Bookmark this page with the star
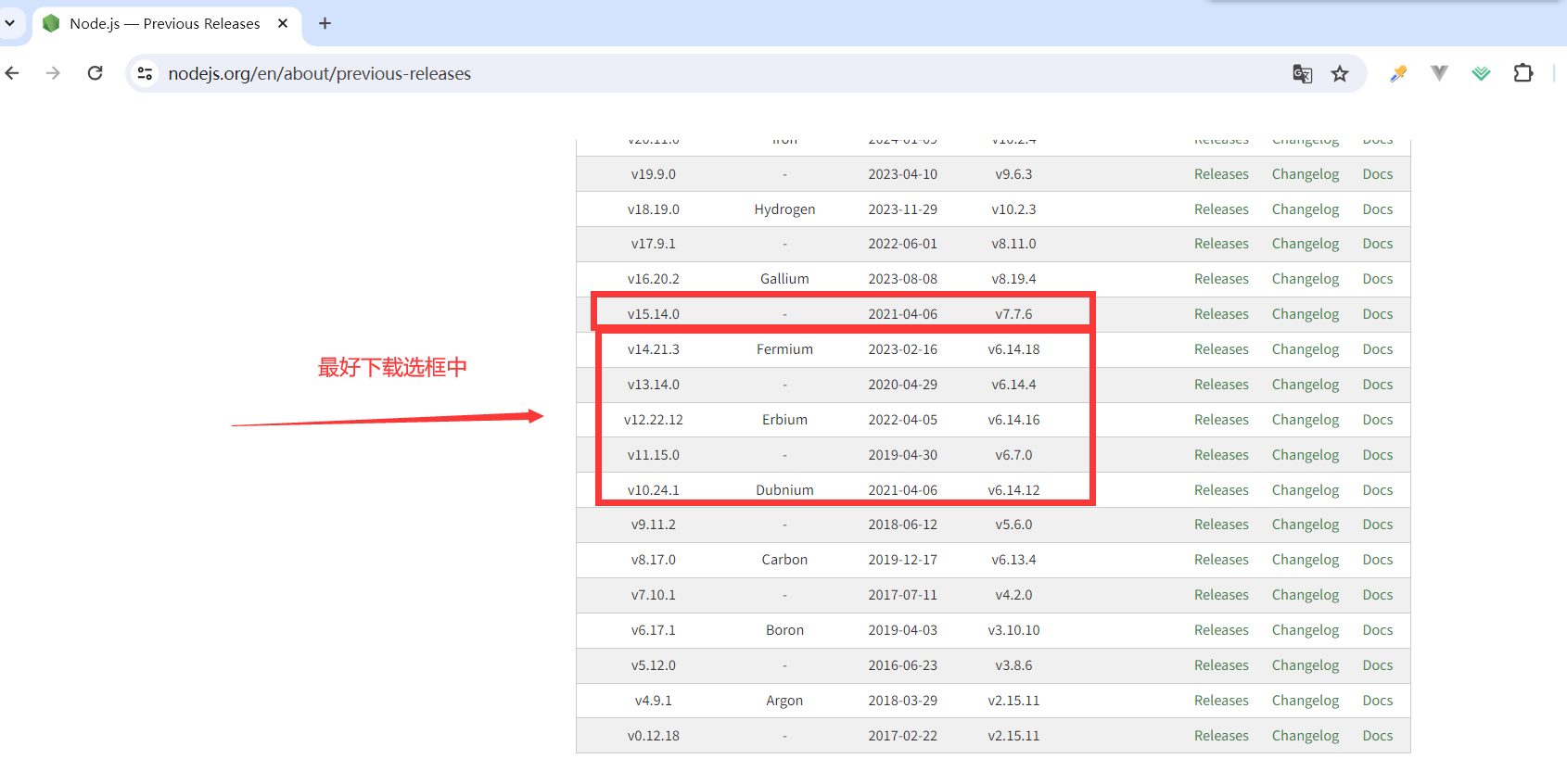The image size is (1567, 784). [x=1340, y=73]
